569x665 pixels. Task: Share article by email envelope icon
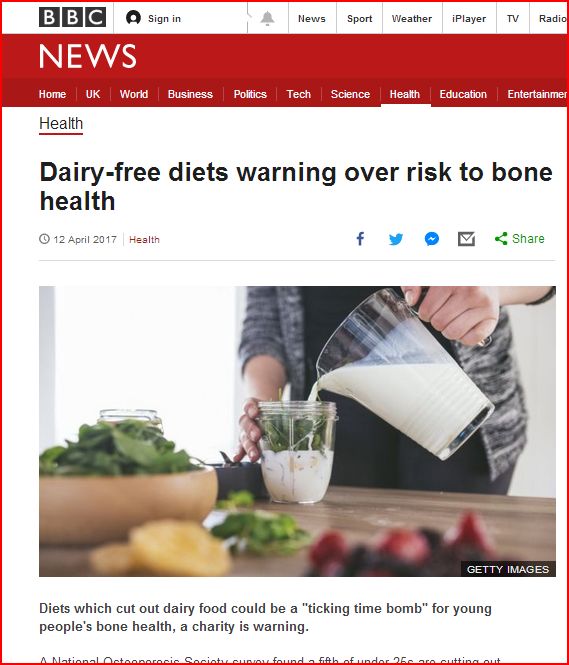coord(466,239)
